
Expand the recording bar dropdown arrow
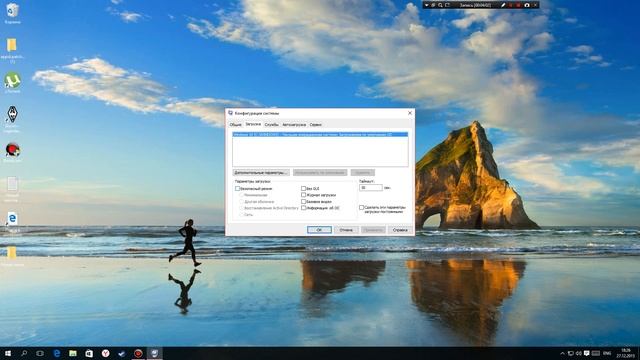[426, 5]
